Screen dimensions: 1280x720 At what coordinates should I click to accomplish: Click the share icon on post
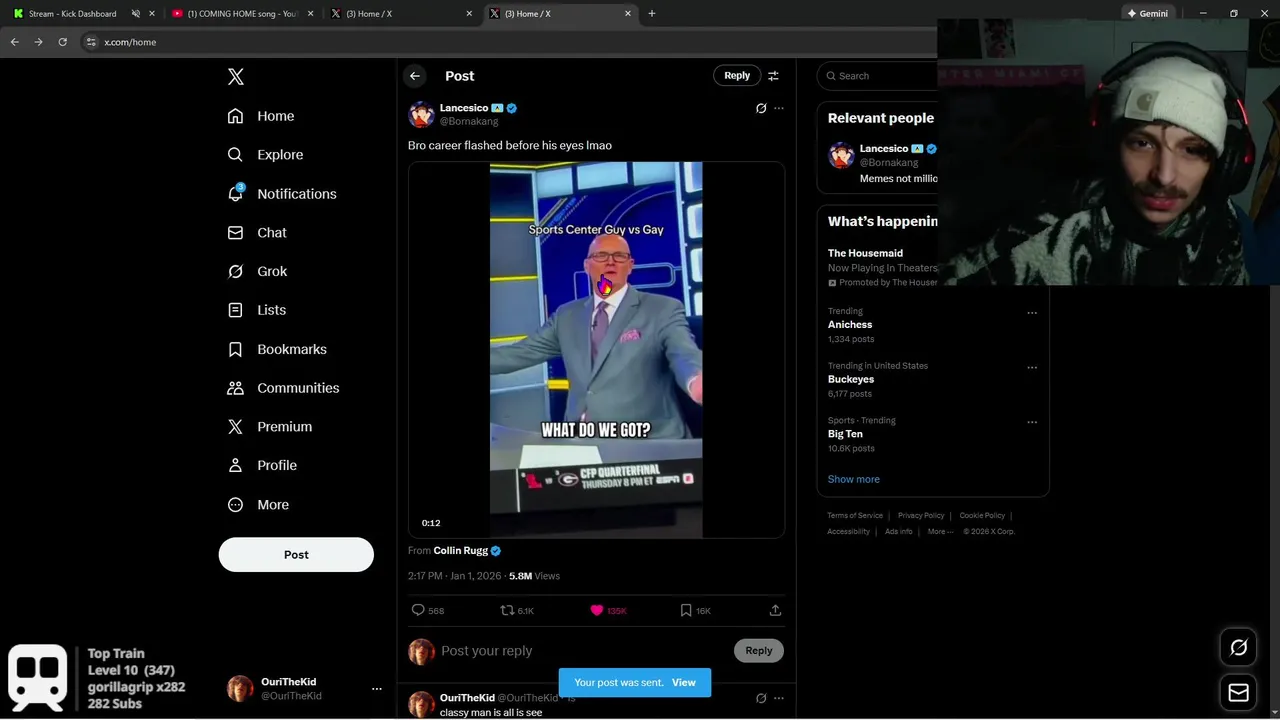coord(775,610)
